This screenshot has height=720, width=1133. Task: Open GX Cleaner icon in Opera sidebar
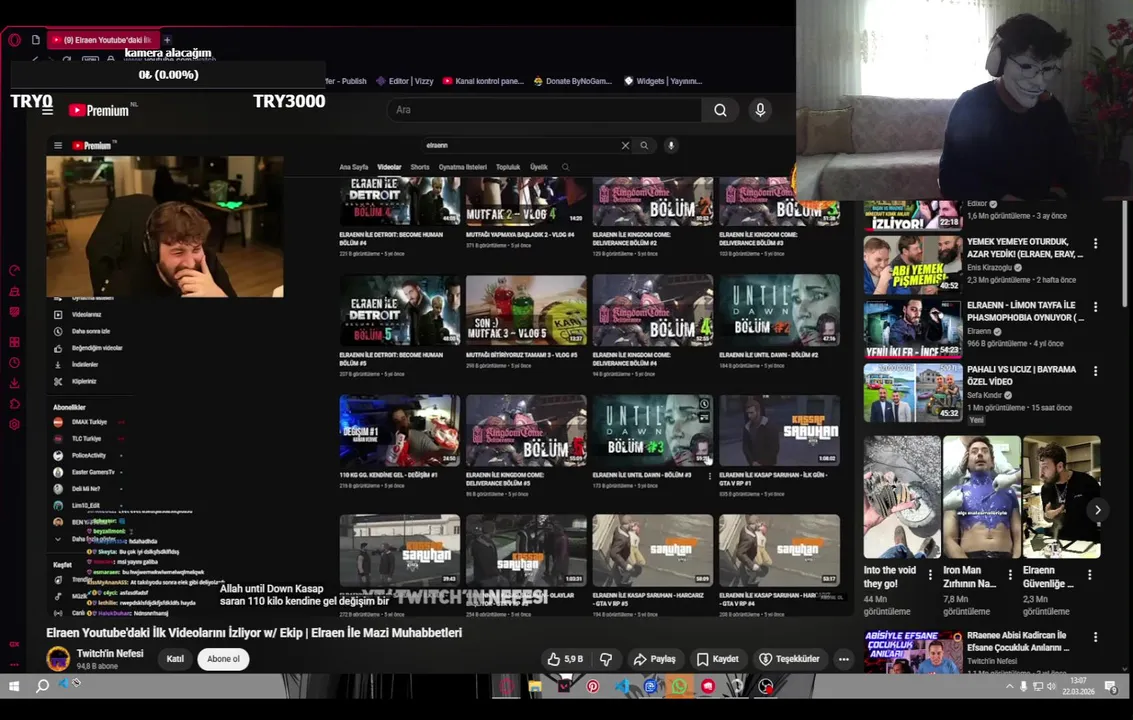pos(14,291)
